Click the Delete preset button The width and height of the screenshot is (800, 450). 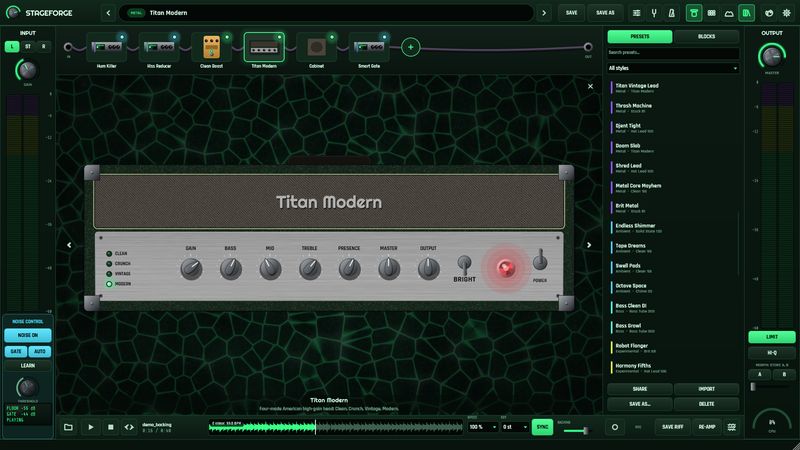[706, 404]
